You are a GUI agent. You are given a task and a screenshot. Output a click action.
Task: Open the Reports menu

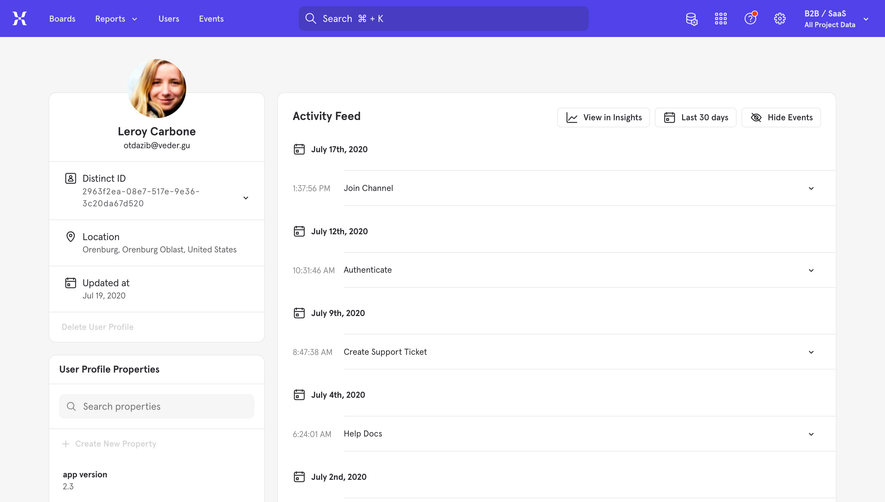pyautogui.click(x=116, y=19)
